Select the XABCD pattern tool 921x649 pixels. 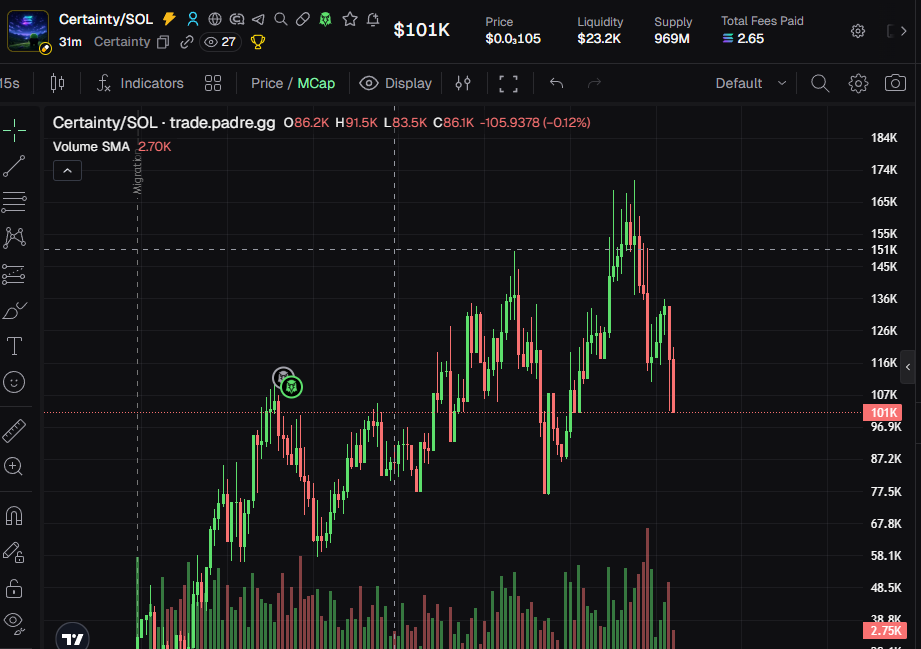click(x=14, y=238)
